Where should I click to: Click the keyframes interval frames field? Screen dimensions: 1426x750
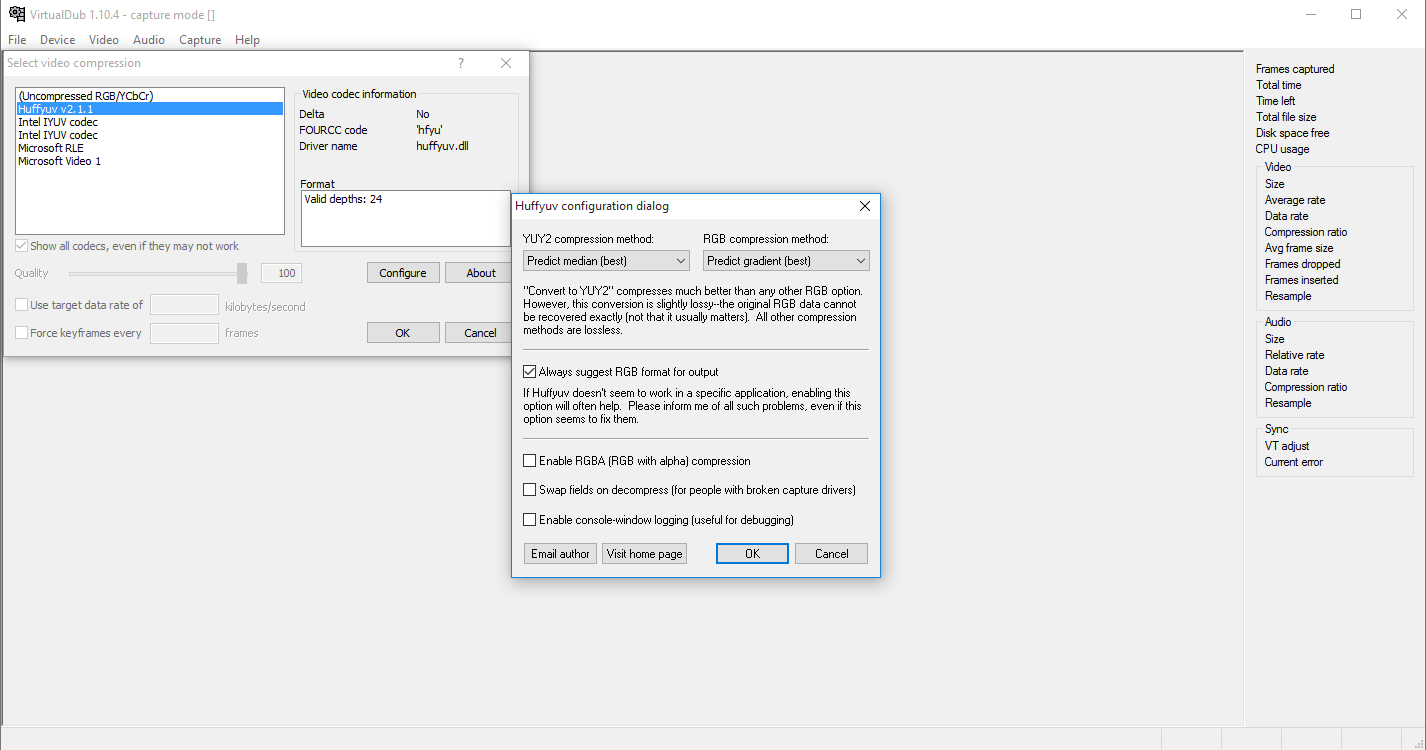tap(184, 333)
